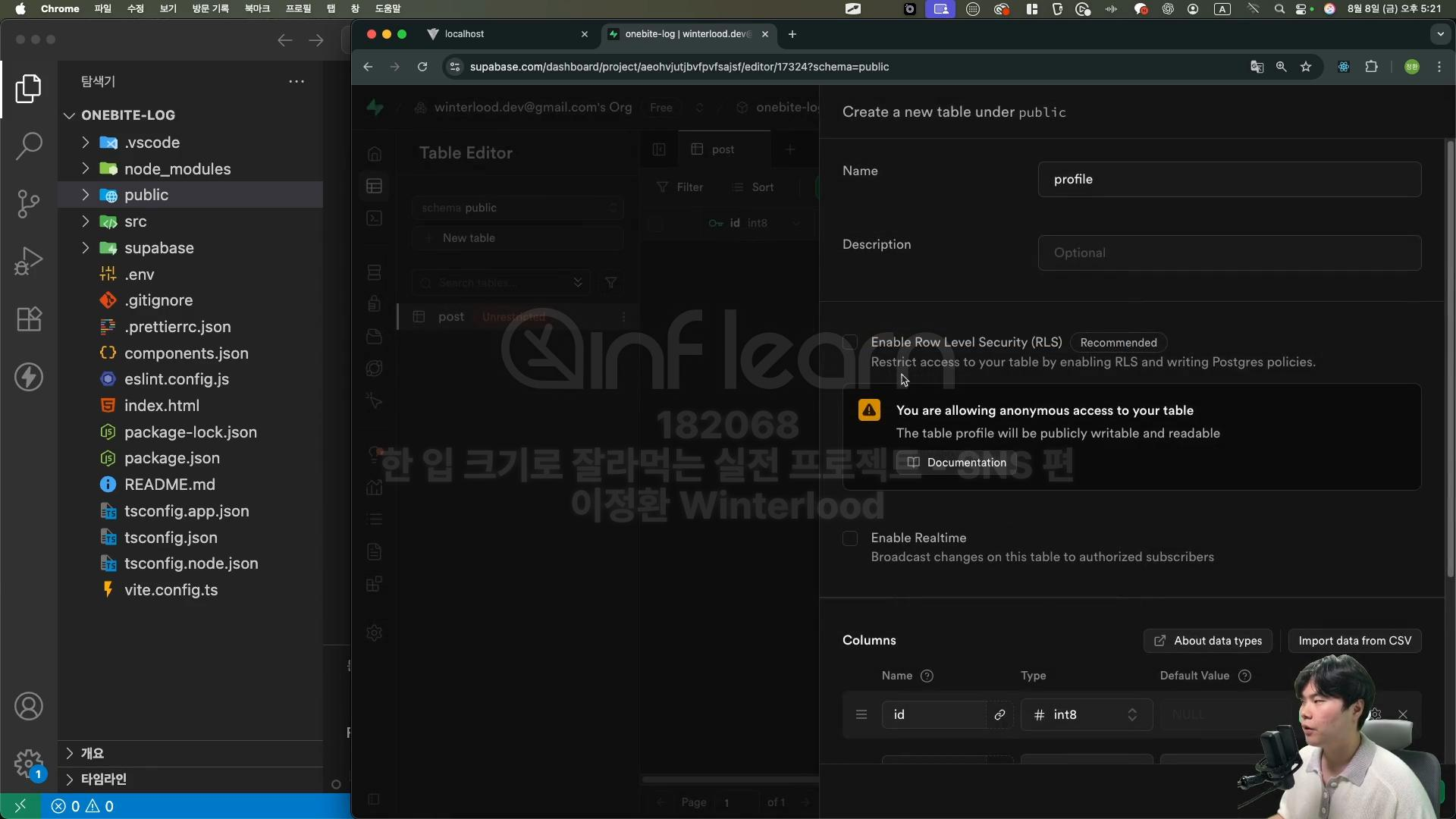1456x819 pixels.
Task: Open the Extensions view icon
Action: (x=29, y=319)
